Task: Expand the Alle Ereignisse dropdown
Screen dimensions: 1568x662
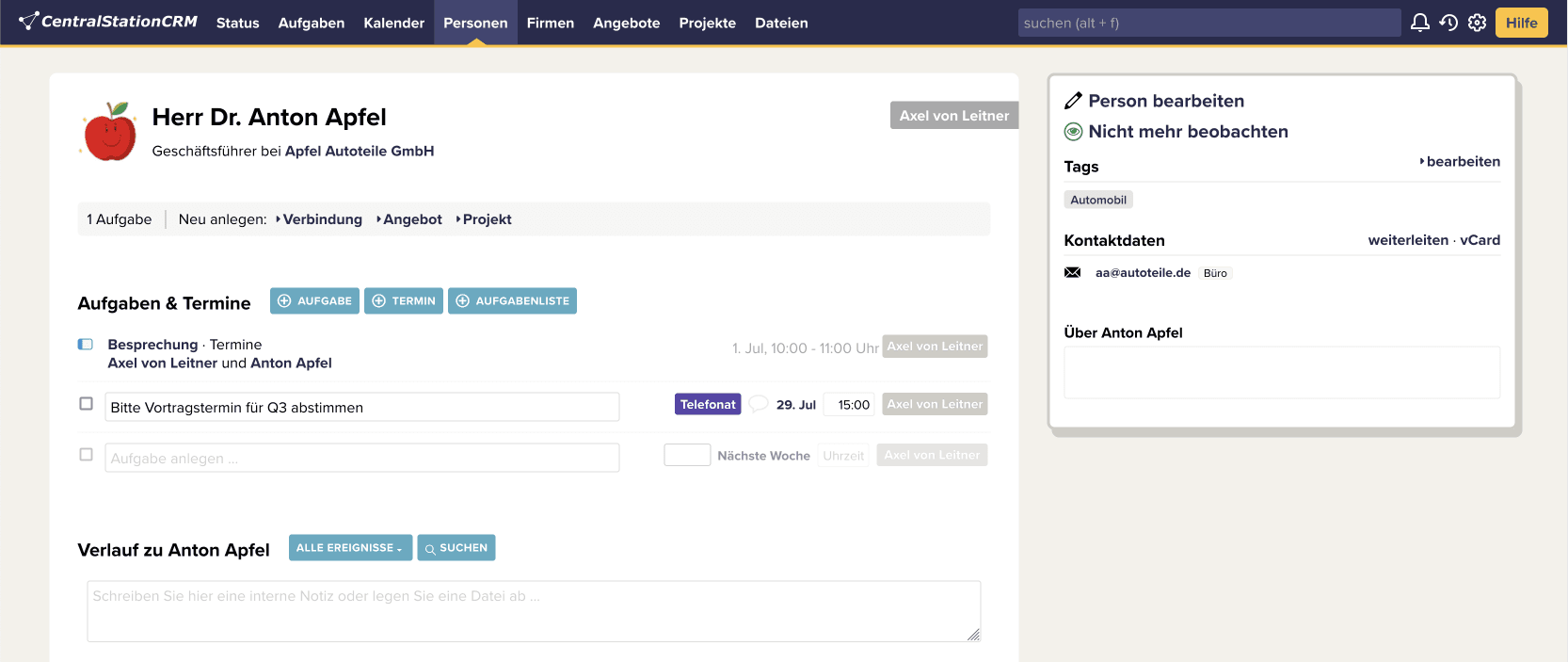Action: pos(350,548)
